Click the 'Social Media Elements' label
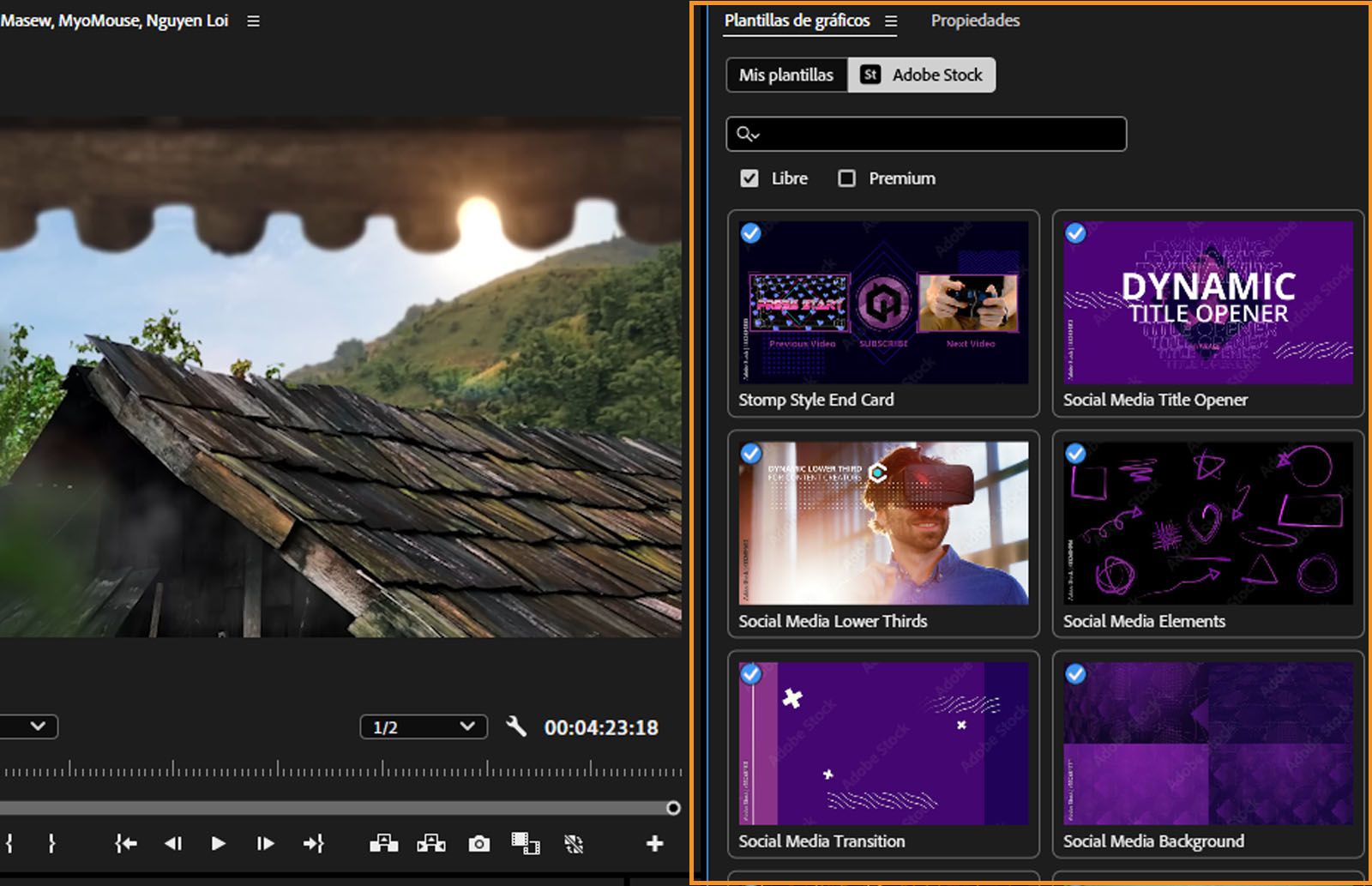Viewport: 1372px width, 886px height. (x=1144, y=621)
